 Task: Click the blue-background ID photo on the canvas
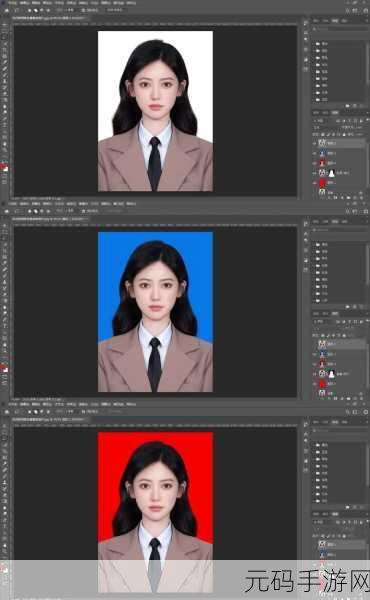click(155, 311)
